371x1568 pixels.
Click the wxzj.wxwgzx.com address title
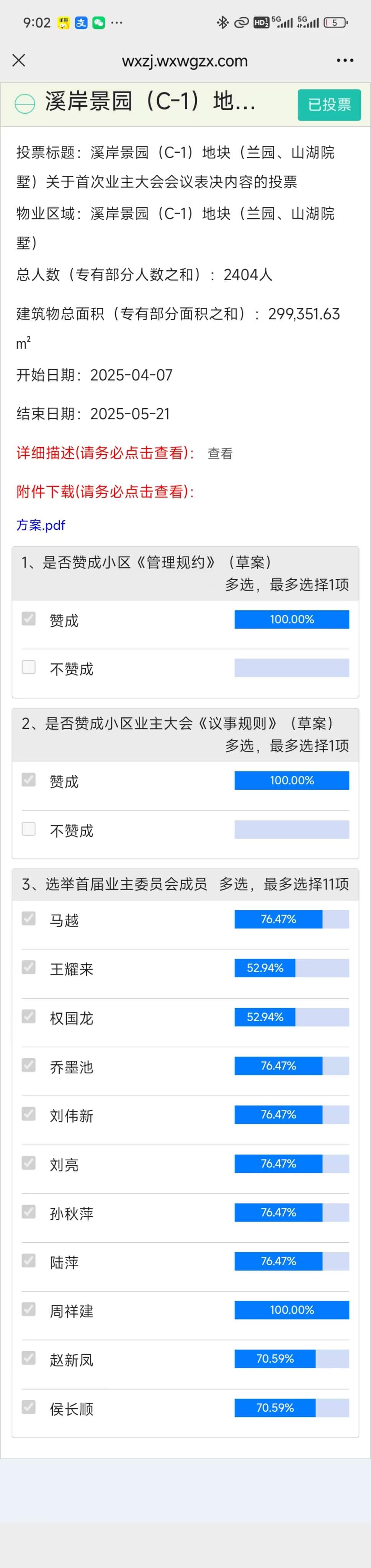[x=185, y=61]
